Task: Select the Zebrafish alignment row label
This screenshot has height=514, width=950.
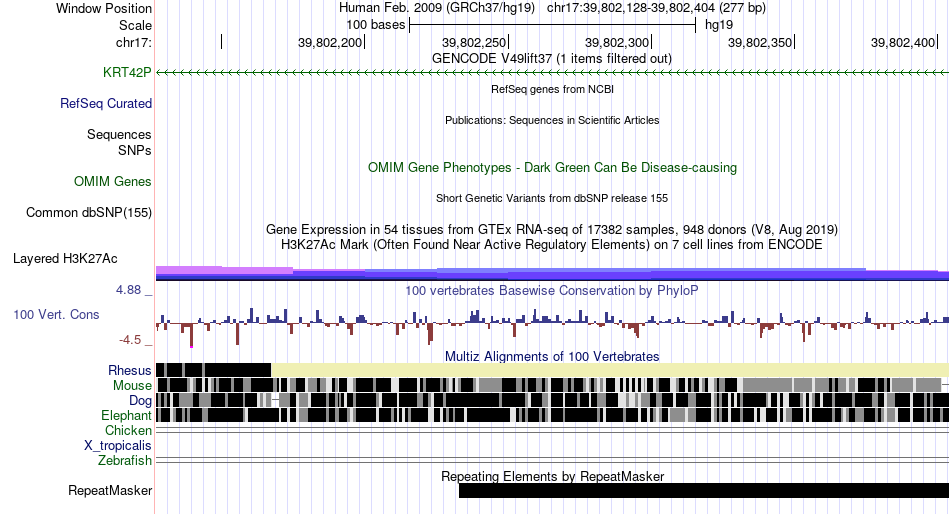Action: coord(125,461)
